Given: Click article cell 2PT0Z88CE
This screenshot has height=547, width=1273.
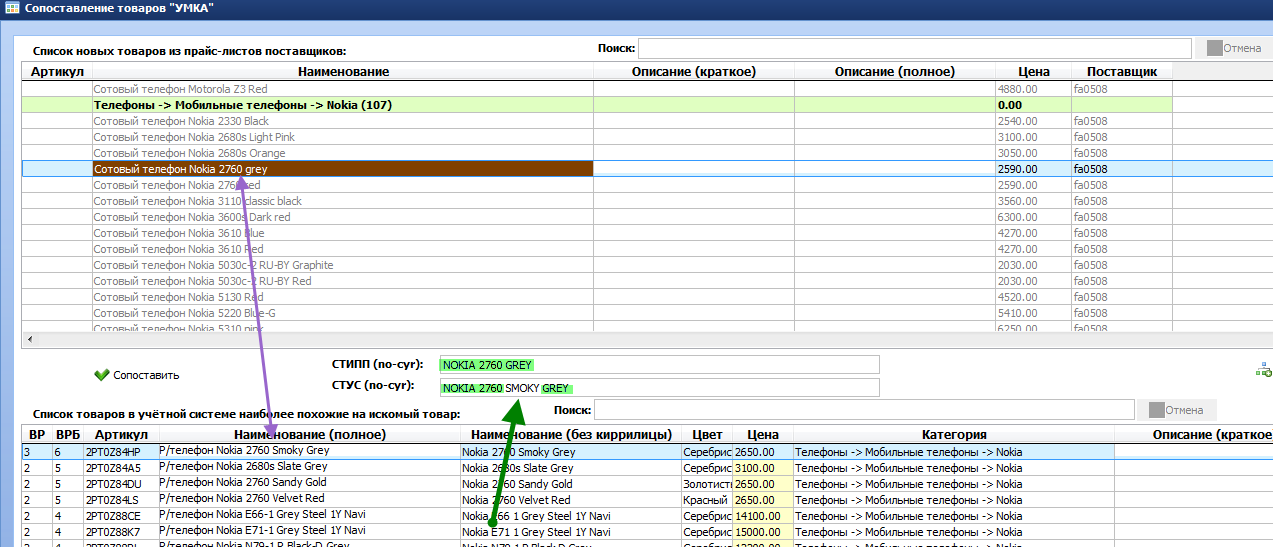Looking at the screenshot, I should pos(120,516).
